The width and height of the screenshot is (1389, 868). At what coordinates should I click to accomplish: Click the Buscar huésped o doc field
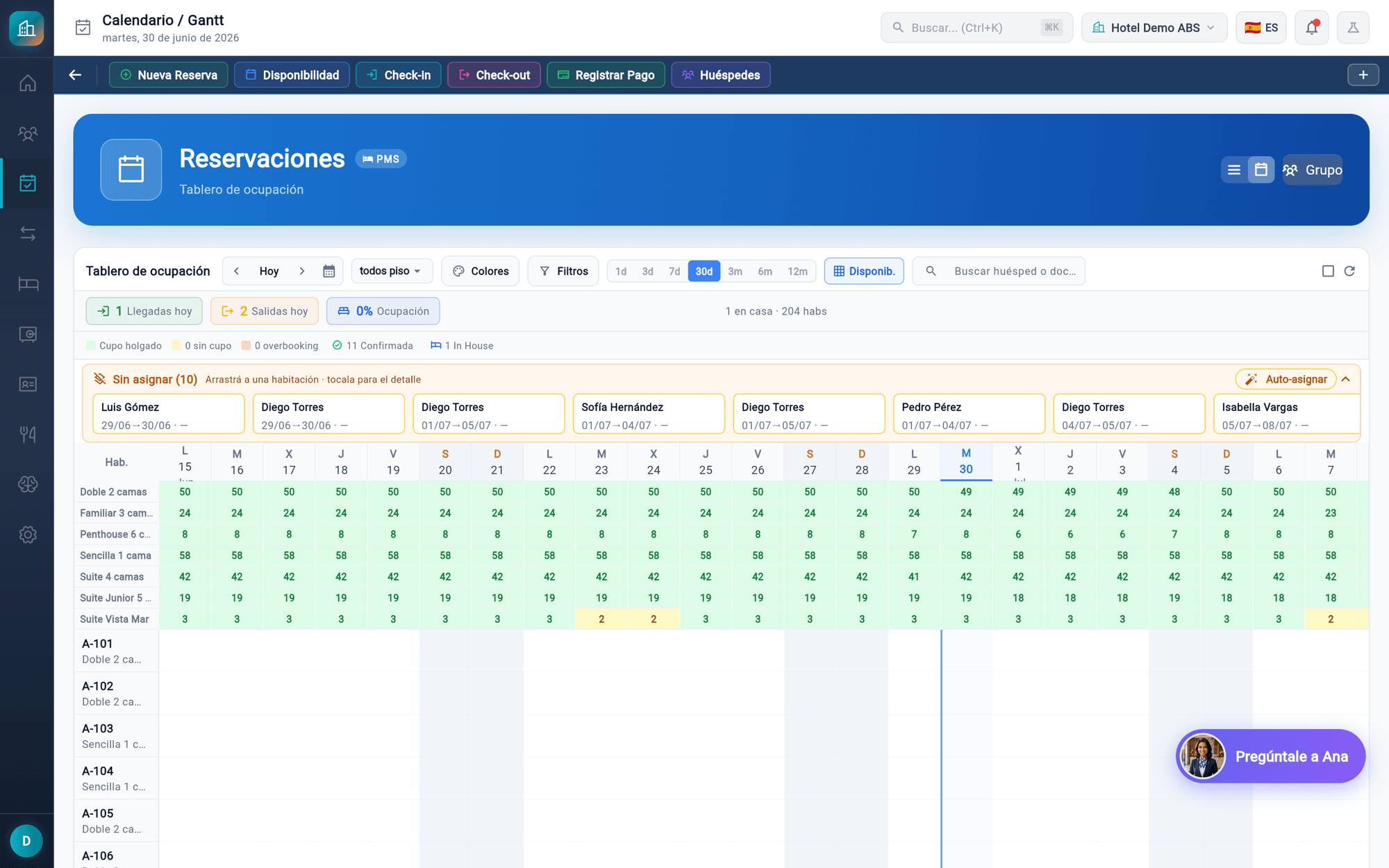[999, 272]
